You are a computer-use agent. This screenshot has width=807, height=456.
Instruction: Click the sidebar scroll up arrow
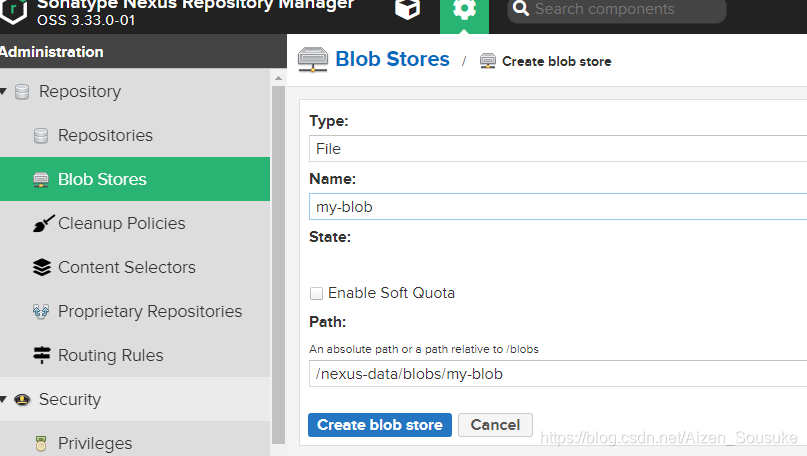[278, 78]
